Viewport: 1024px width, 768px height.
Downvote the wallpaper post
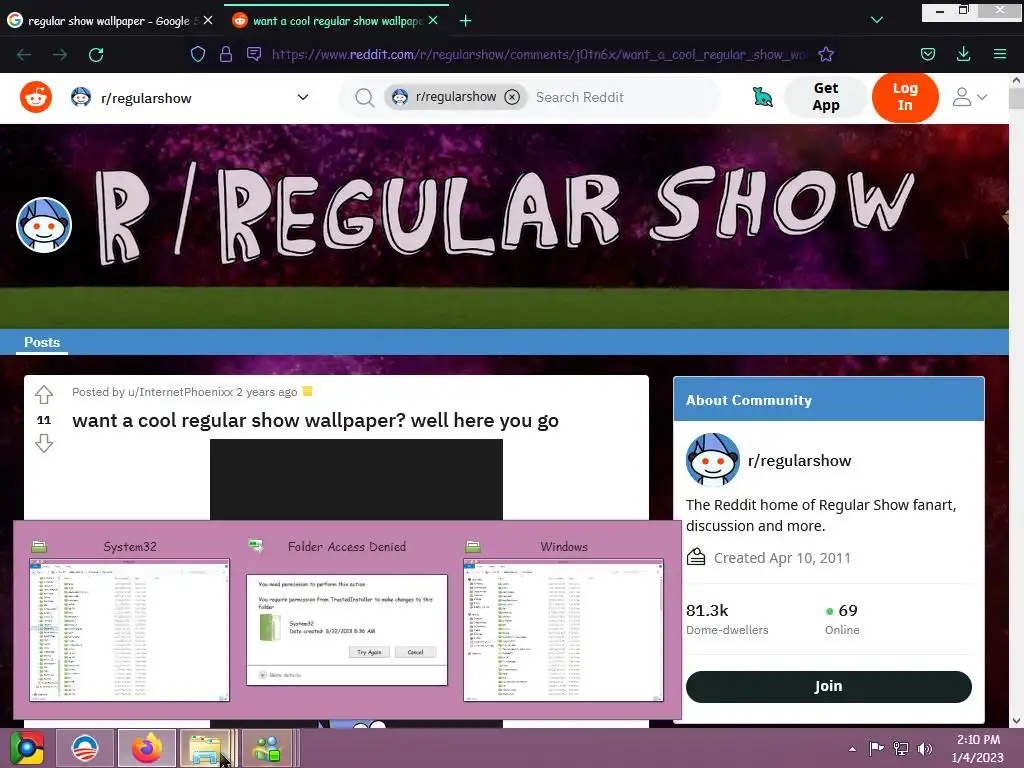44,444
